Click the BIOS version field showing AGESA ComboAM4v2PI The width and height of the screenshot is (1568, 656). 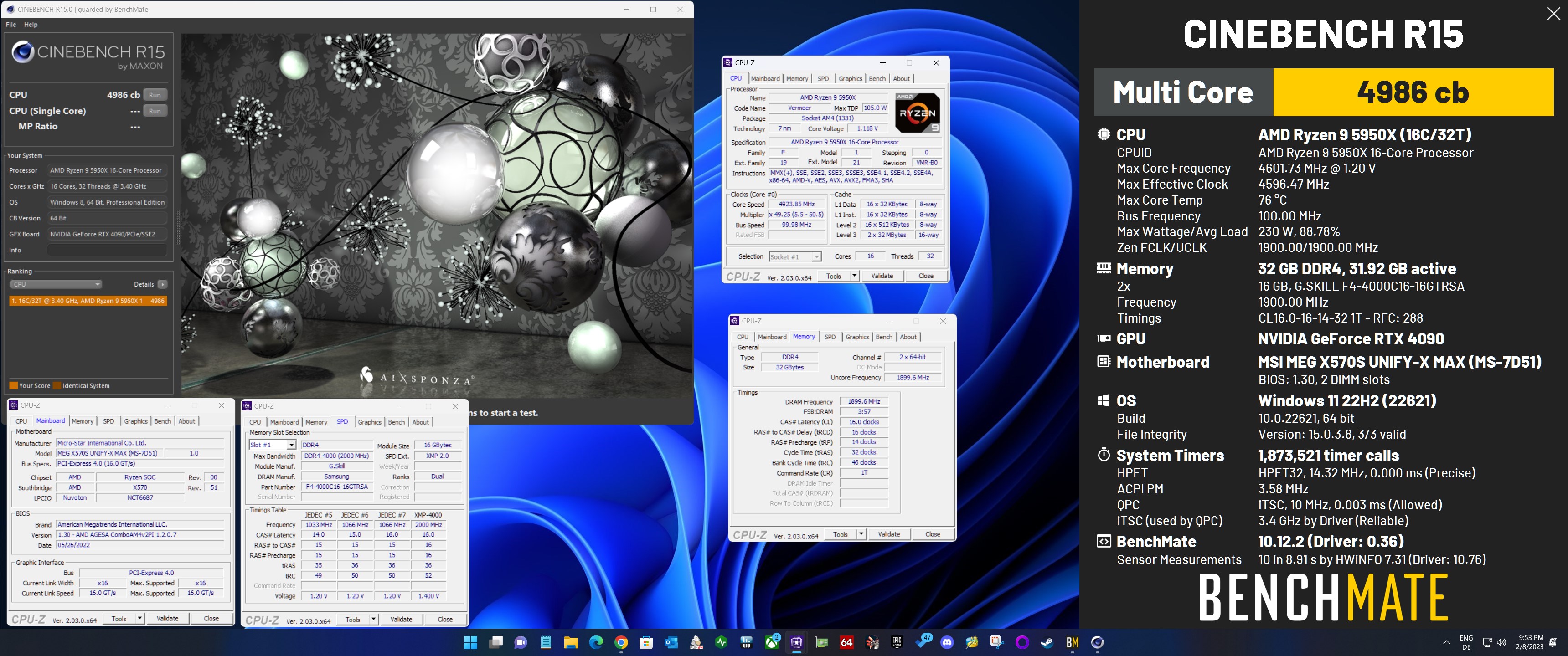pos(140,535)
